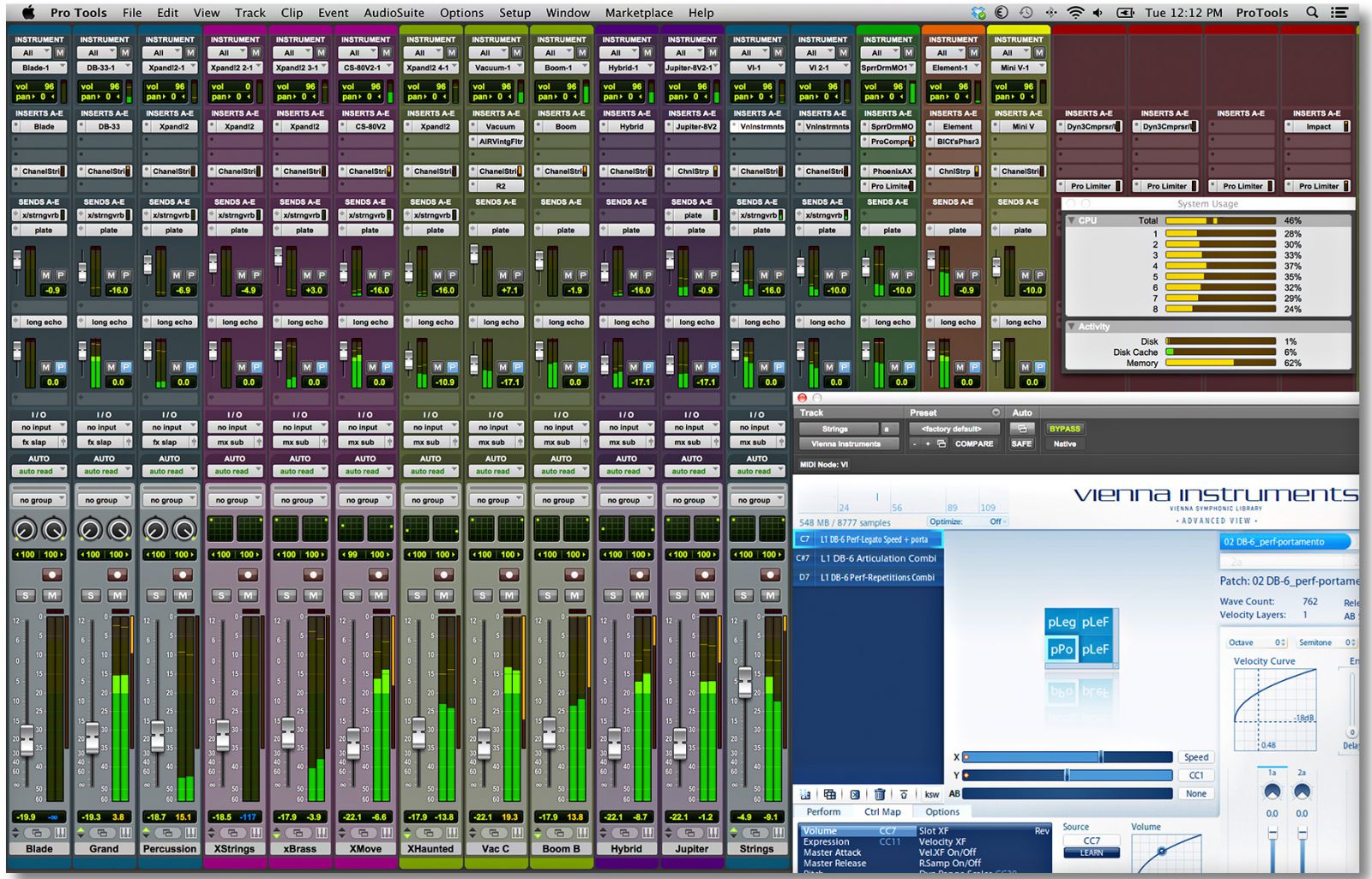1372x879 pixels.
Task: Open the piano keys icon on Grand track
Action: coord(125,833)
